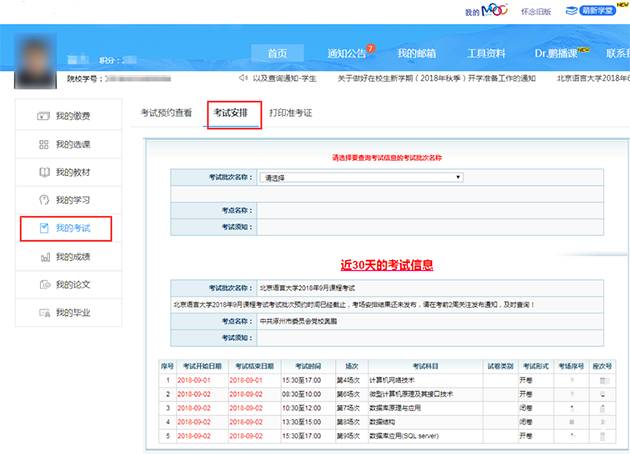Viewport: 630px width, 454px height.
Task: Click the 我的选课 grid icon in sidebar
Action: pyautogui.click(x=43, y=144)
